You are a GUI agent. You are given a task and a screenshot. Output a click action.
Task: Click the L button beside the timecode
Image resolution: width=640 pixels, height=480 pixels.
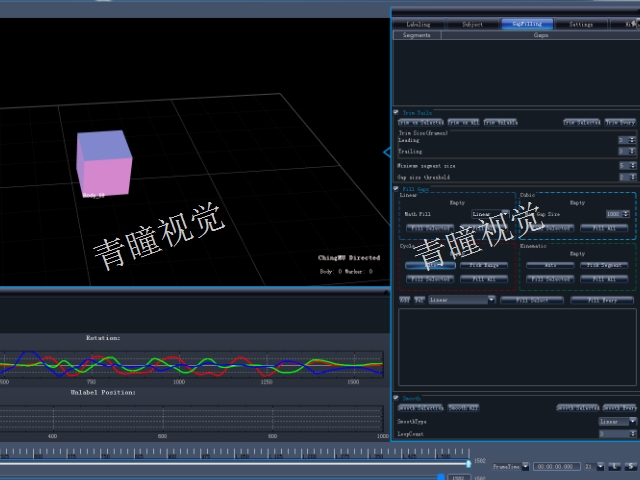[x=615, y=466]
